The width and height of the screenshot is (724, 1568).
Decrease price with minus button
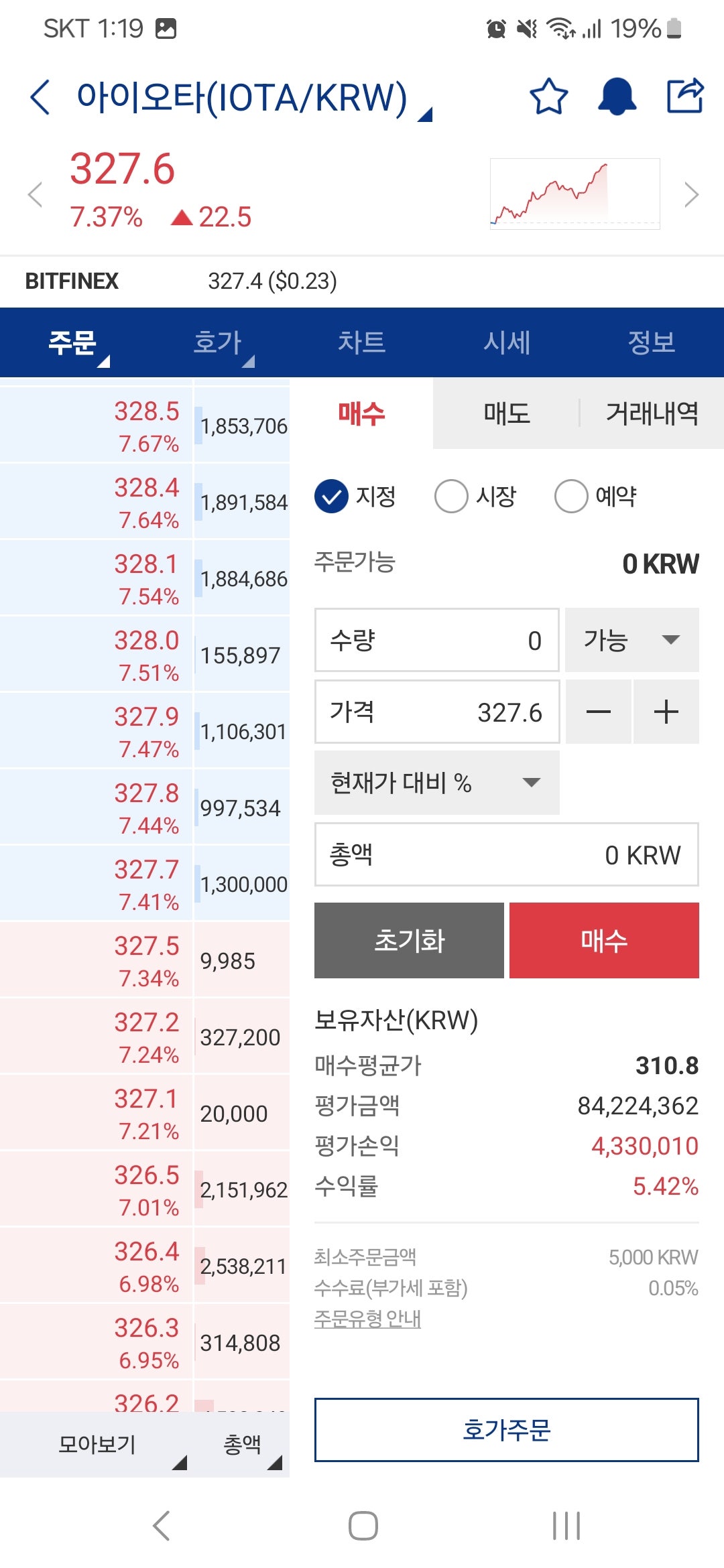click(x=598, y=712)
